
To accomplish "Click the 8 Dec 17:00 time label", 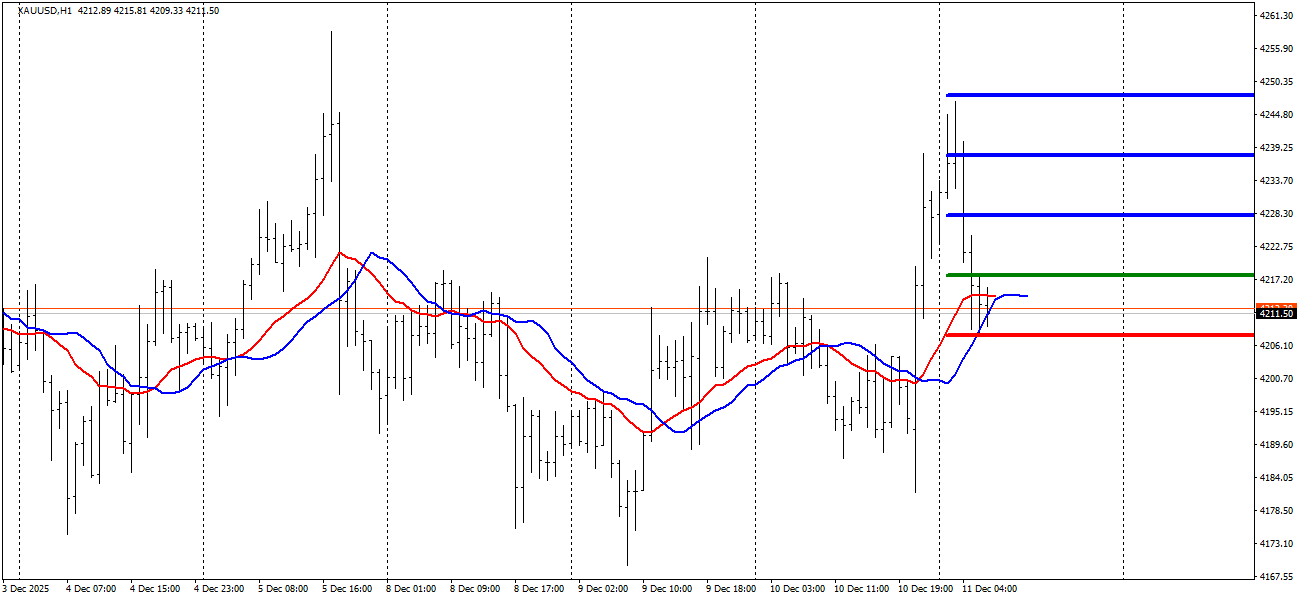I will [x=539, y=589].
